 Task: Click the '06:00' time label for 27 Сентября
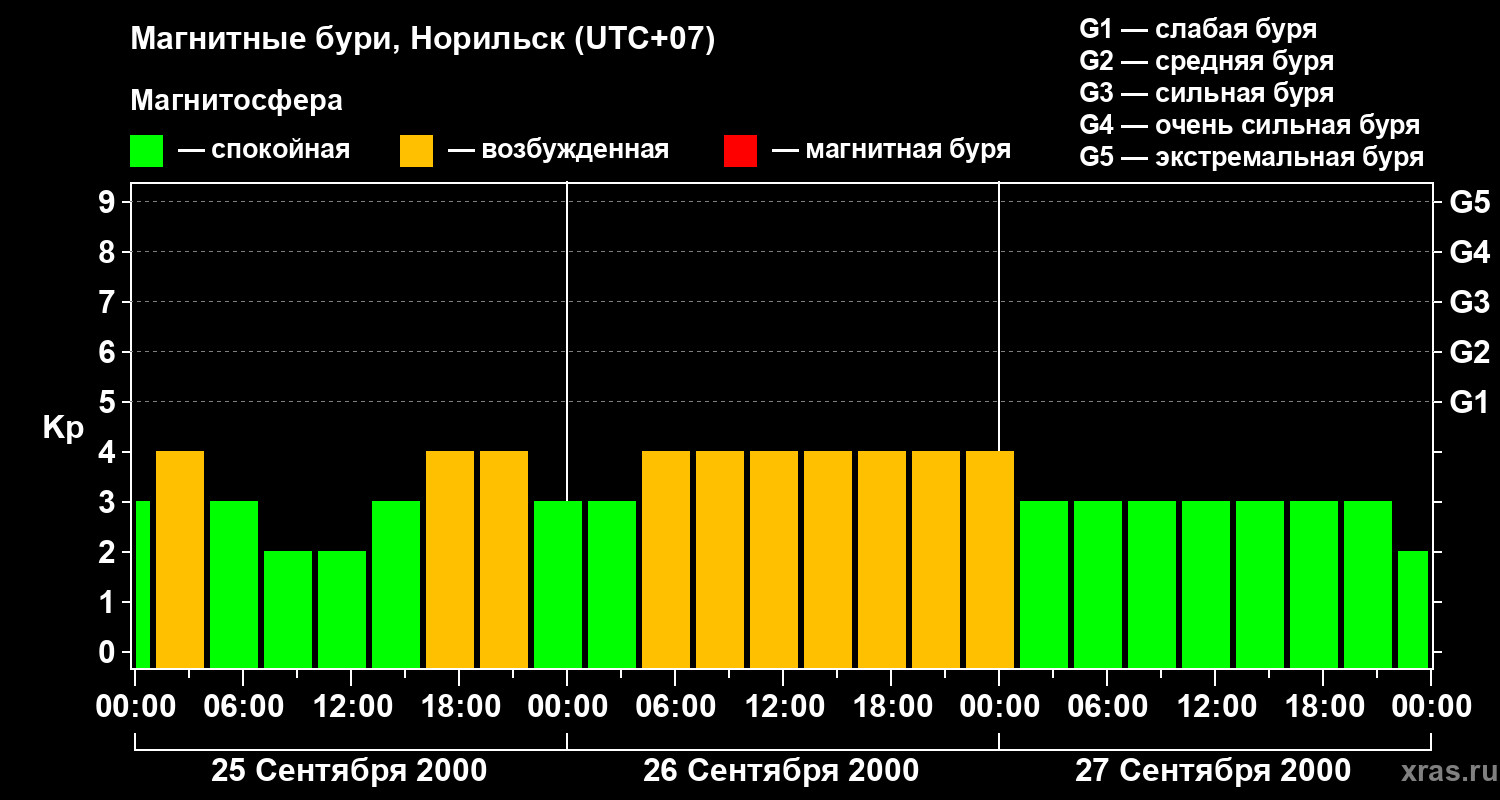[1106, 707]
